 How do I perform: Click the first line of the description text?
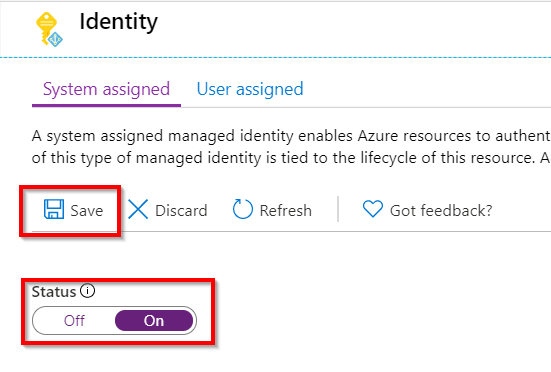tap(291, 136)
